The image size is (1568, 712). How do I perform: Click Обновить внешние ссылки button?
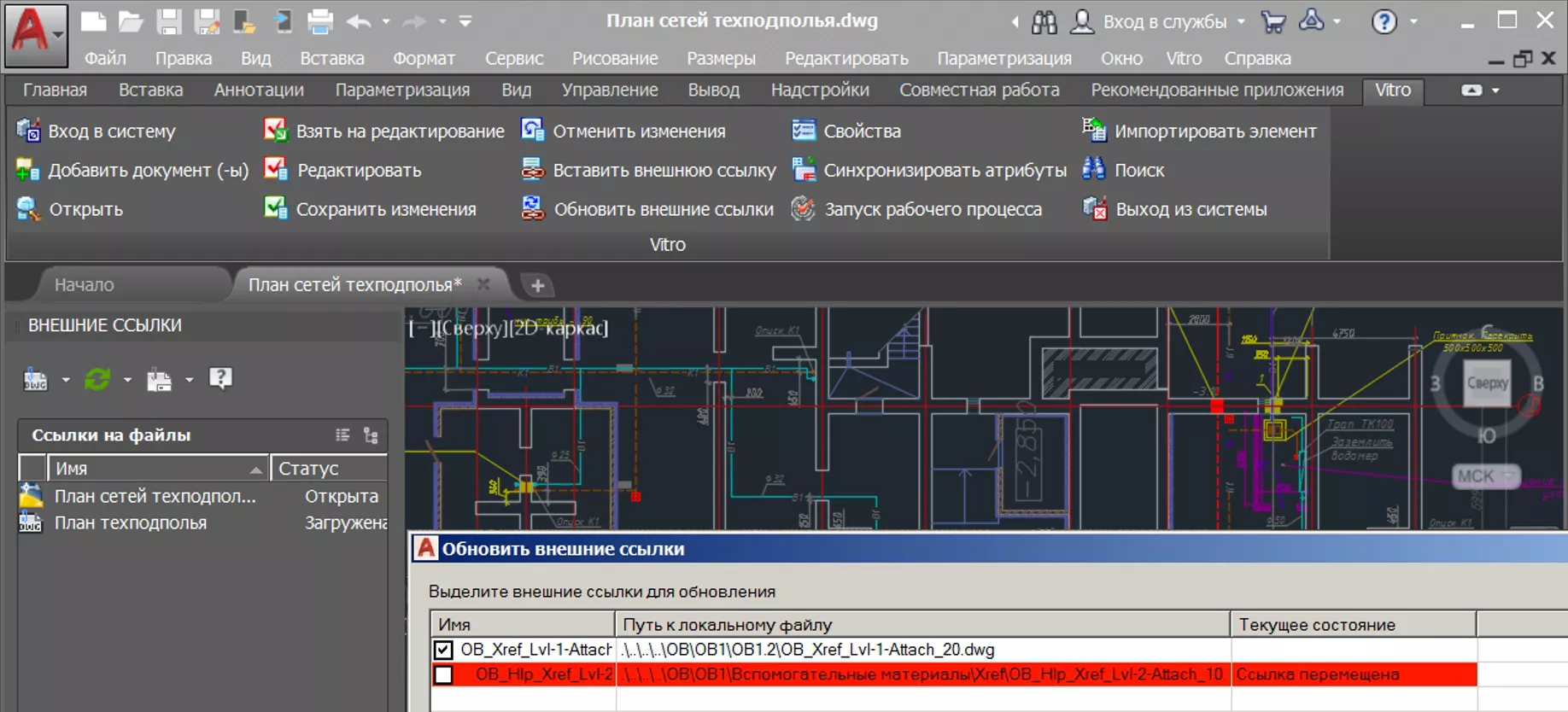pos(648,209)
